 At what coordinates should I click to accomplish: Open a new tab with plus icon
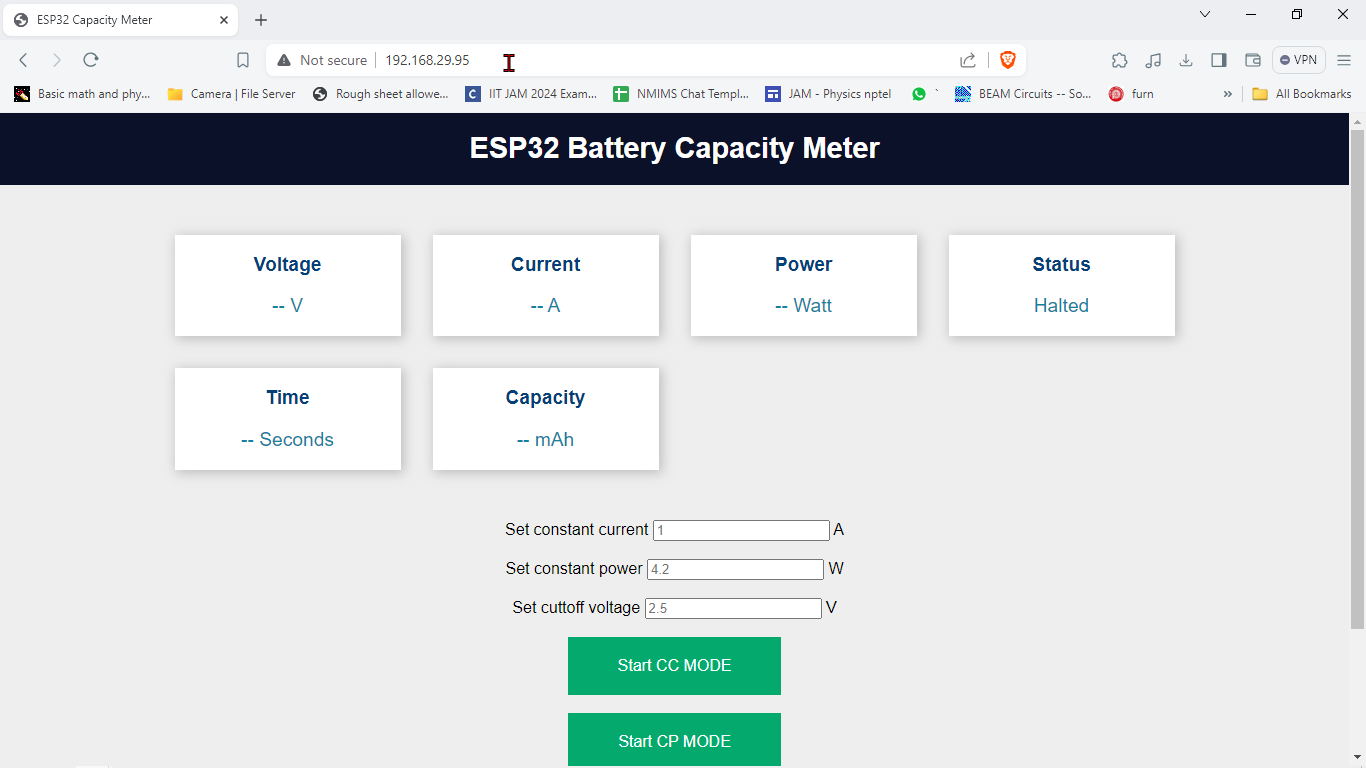261,20
